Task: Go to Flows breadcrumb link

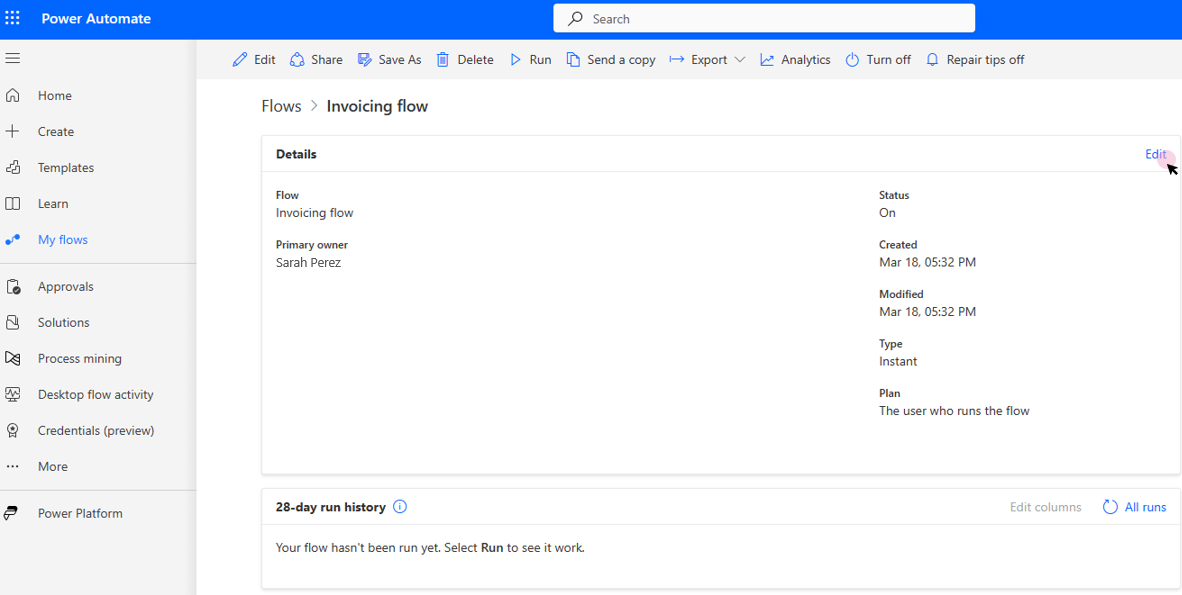Action: point(281,106)
